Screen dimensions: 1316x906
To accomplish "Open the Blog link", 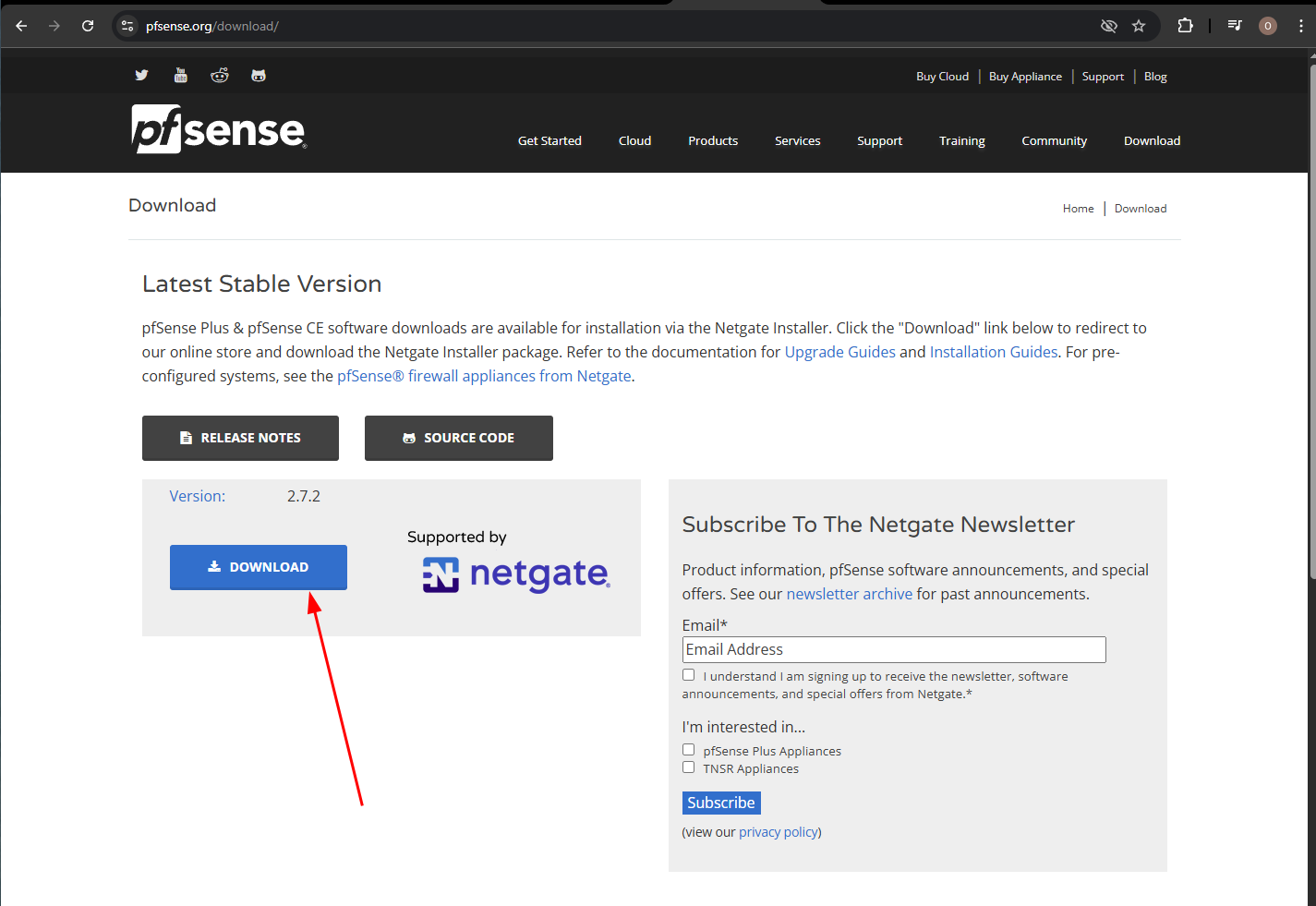I will click(x=1155, y=77).
